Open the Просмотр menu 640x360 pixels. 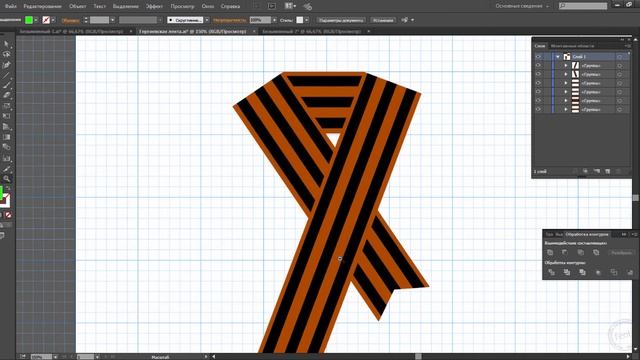(x=182, y=6)
